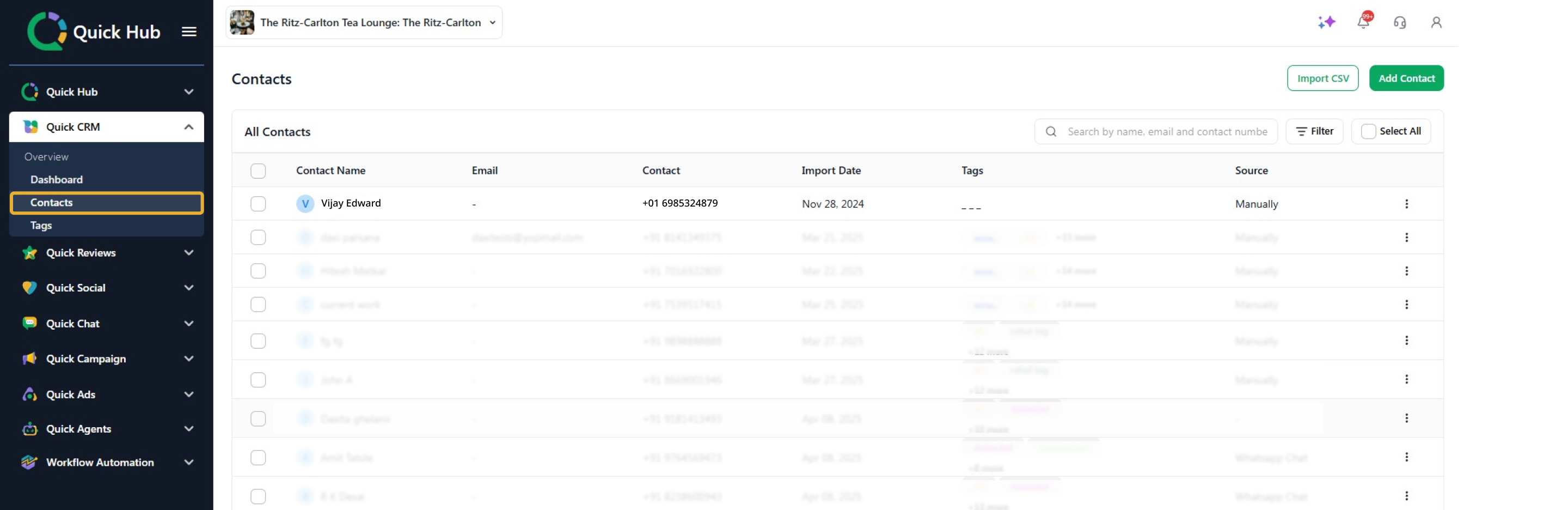Open the user profile icon

(1436, 22)
